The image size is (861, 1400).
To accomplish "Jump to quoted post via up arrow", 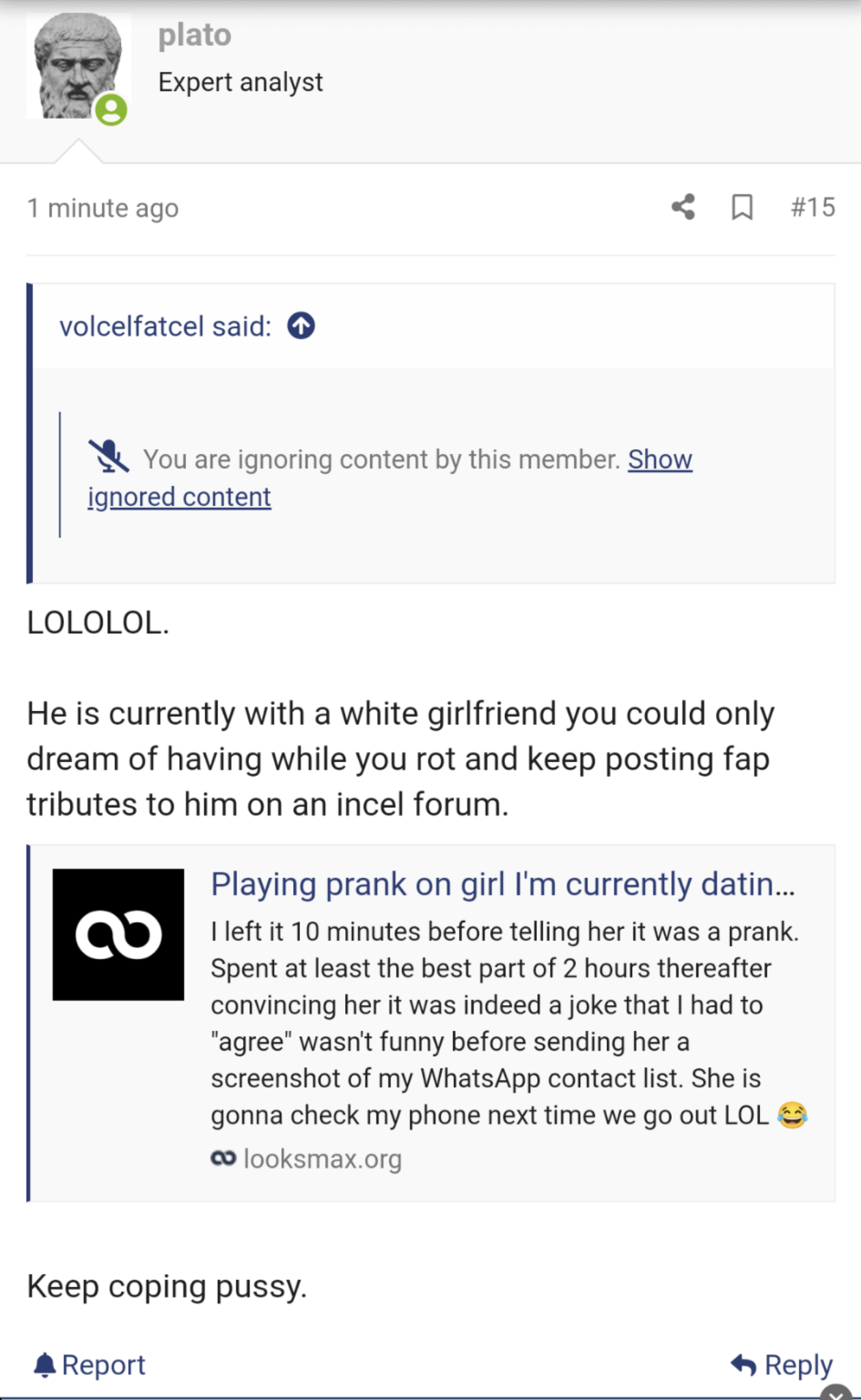I will click(x=301, y=325).
